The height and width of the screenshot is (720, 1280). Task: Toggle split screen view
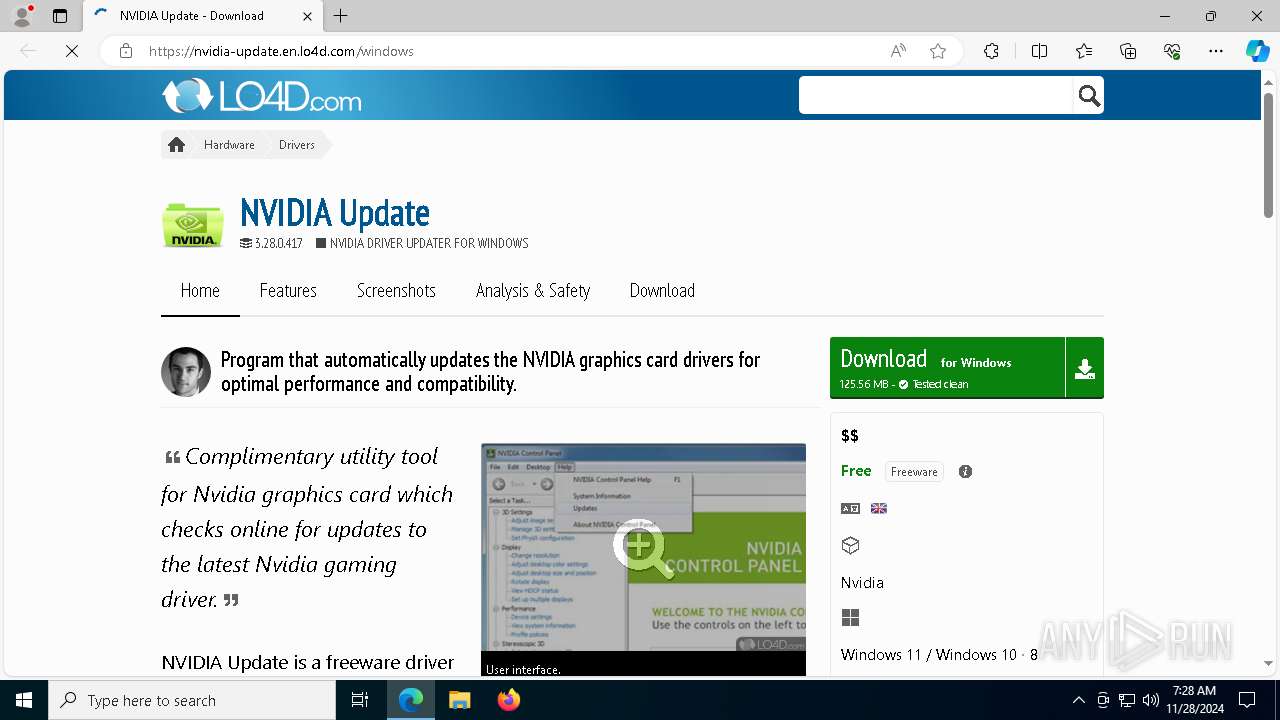[x=1039, y=51]
